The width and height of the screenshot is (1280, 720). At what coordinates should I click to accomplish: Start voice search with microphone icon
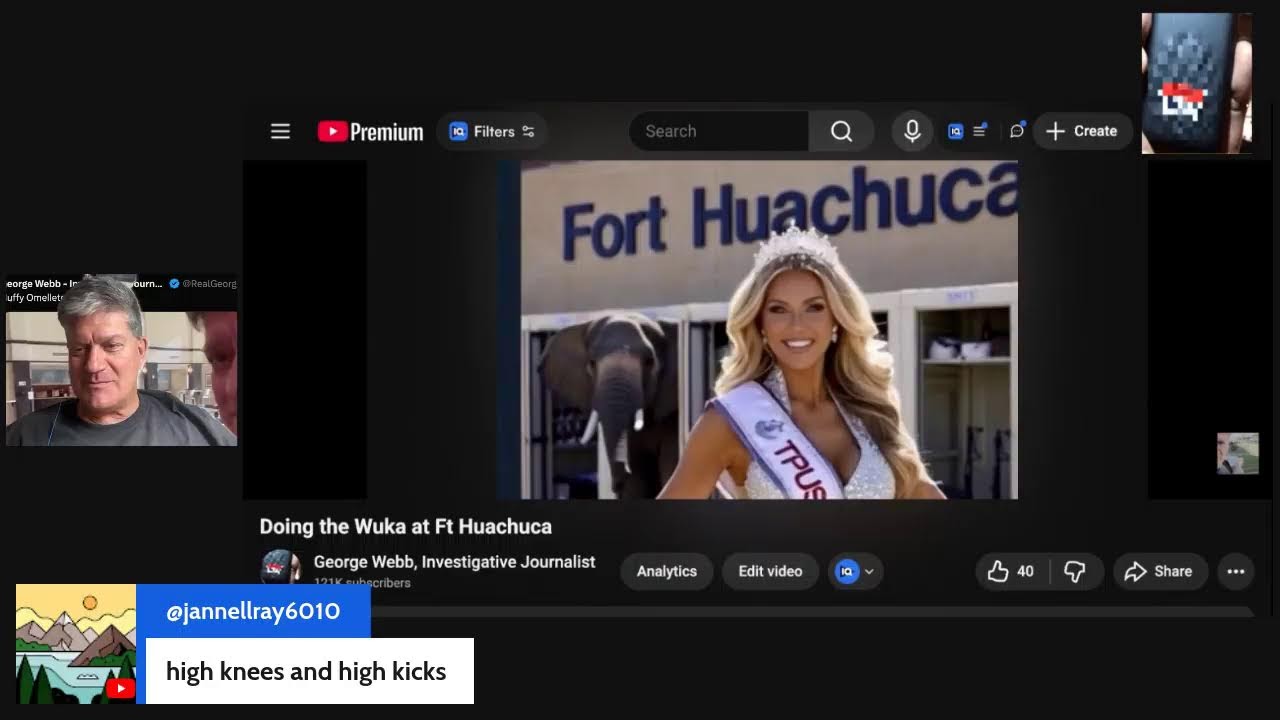[x=912, y=131]
